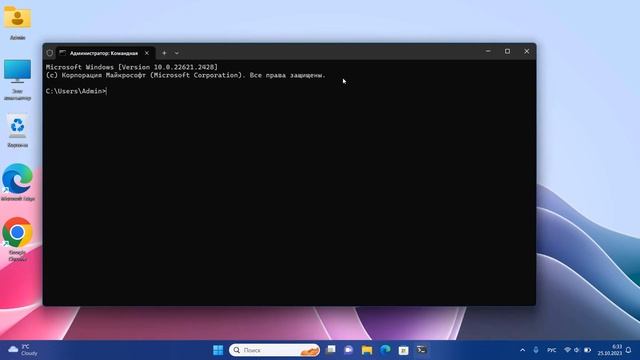
Task: Open the Teams Chat taskbar icon
Action: [x=349, y=350]
